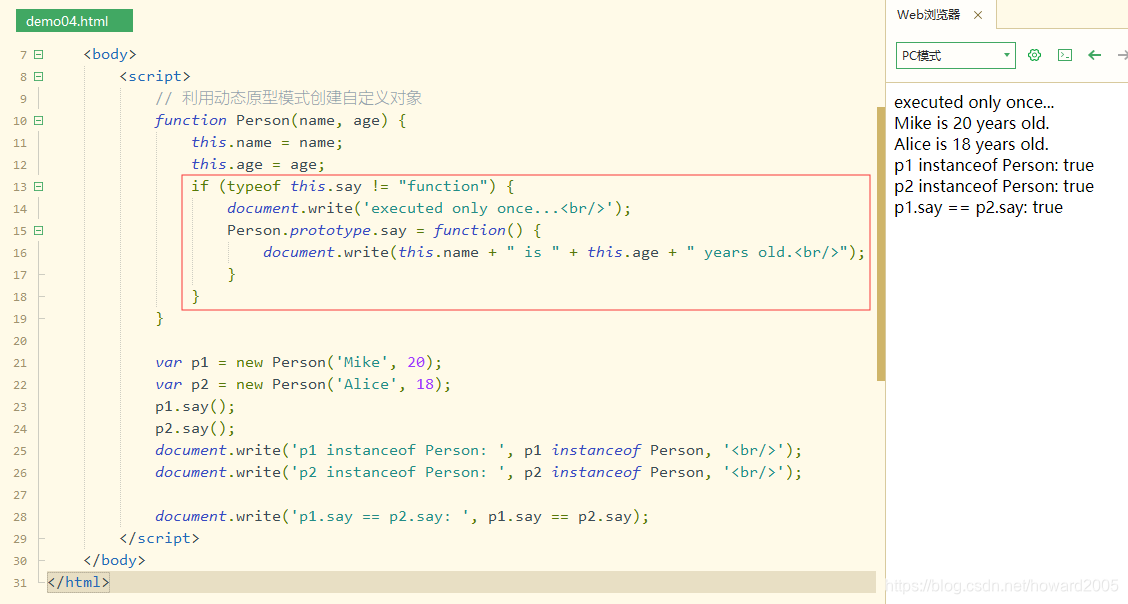This screenshot has height=604, width=1128.
Task: Collapse the body tag fold at line 7
Action: click(39, 55)
